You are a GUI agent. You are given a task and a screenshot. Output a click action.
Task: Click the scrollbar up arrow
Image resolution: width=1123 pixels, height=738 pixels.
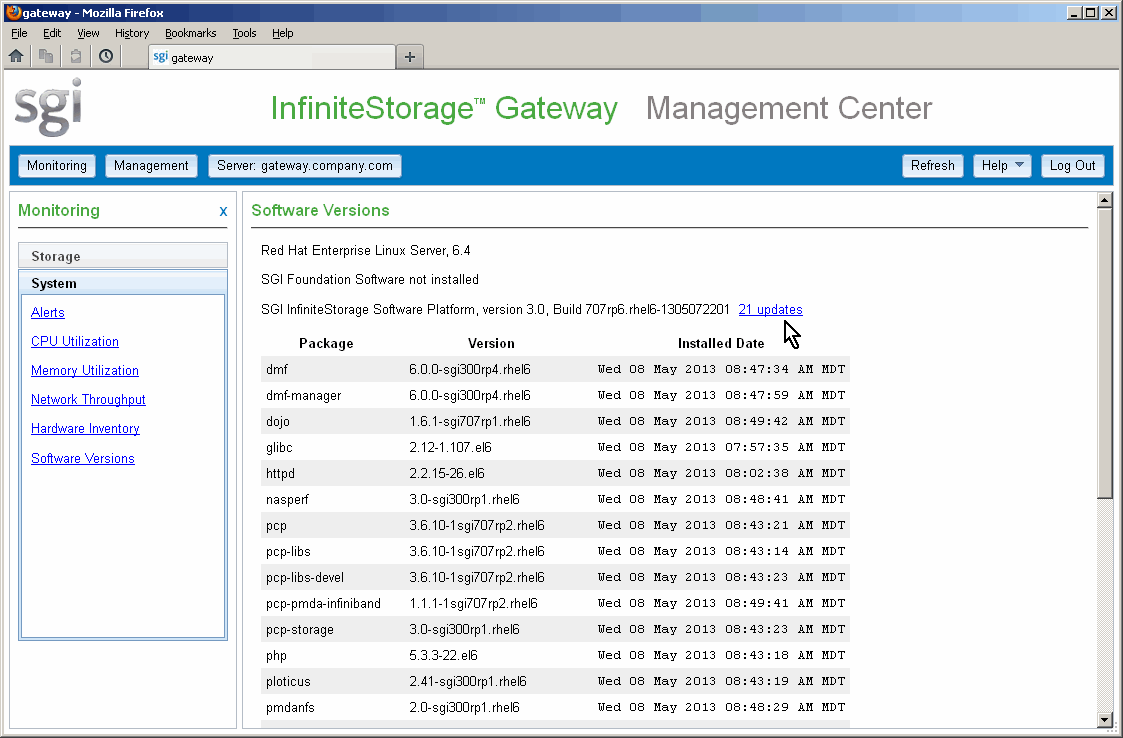pyautogui.click(x=1104, y=200)
